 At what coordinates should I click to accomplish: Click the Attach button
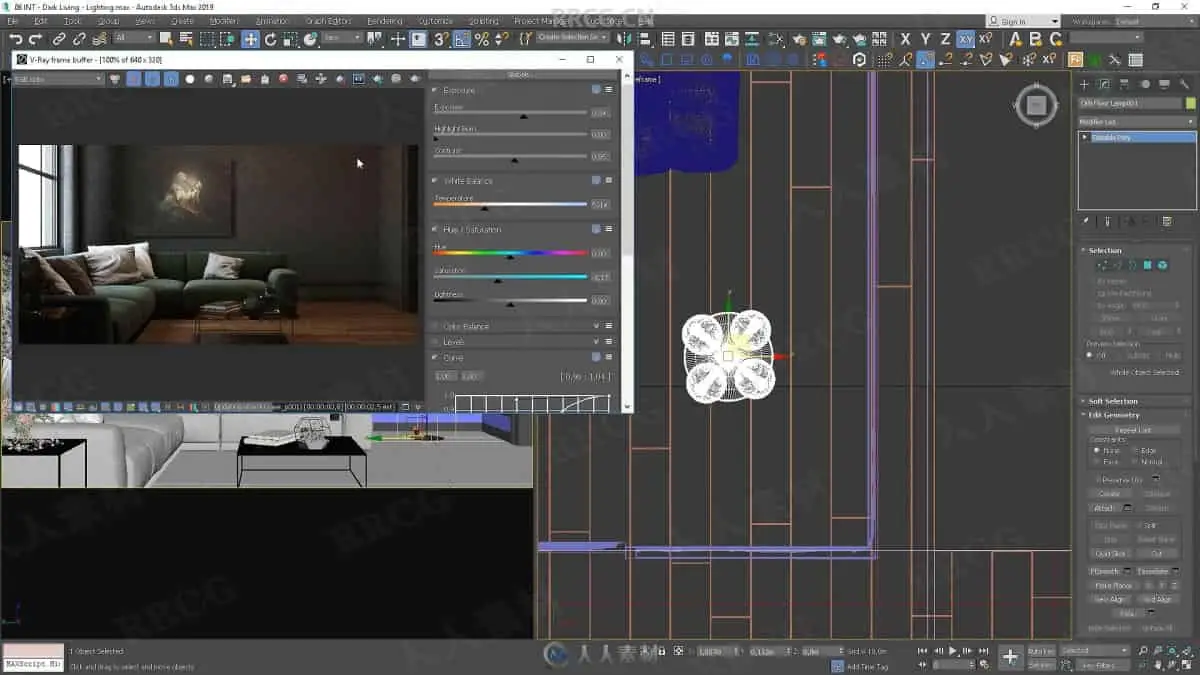1104,508
